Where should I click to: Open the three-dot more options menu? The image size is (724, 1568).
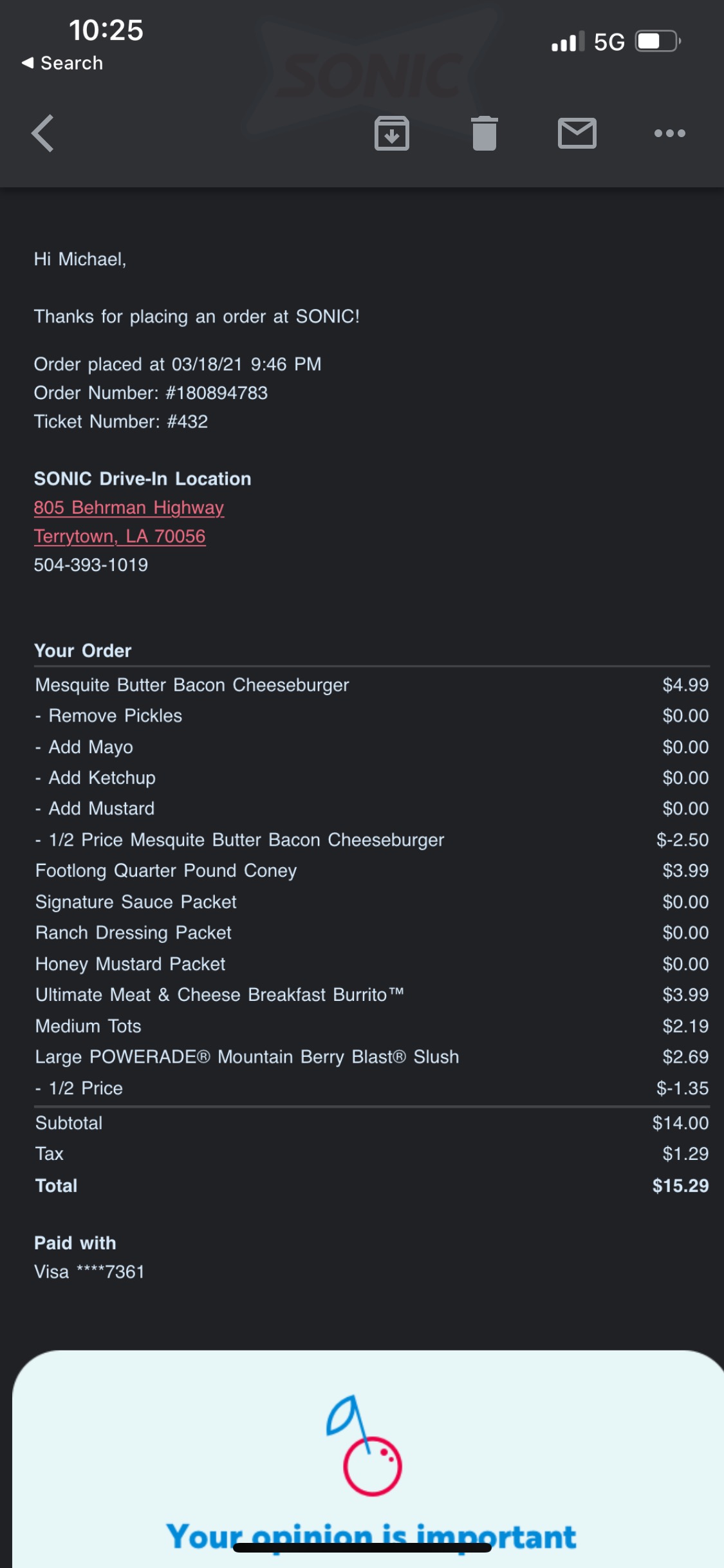(x=669, y=133)
